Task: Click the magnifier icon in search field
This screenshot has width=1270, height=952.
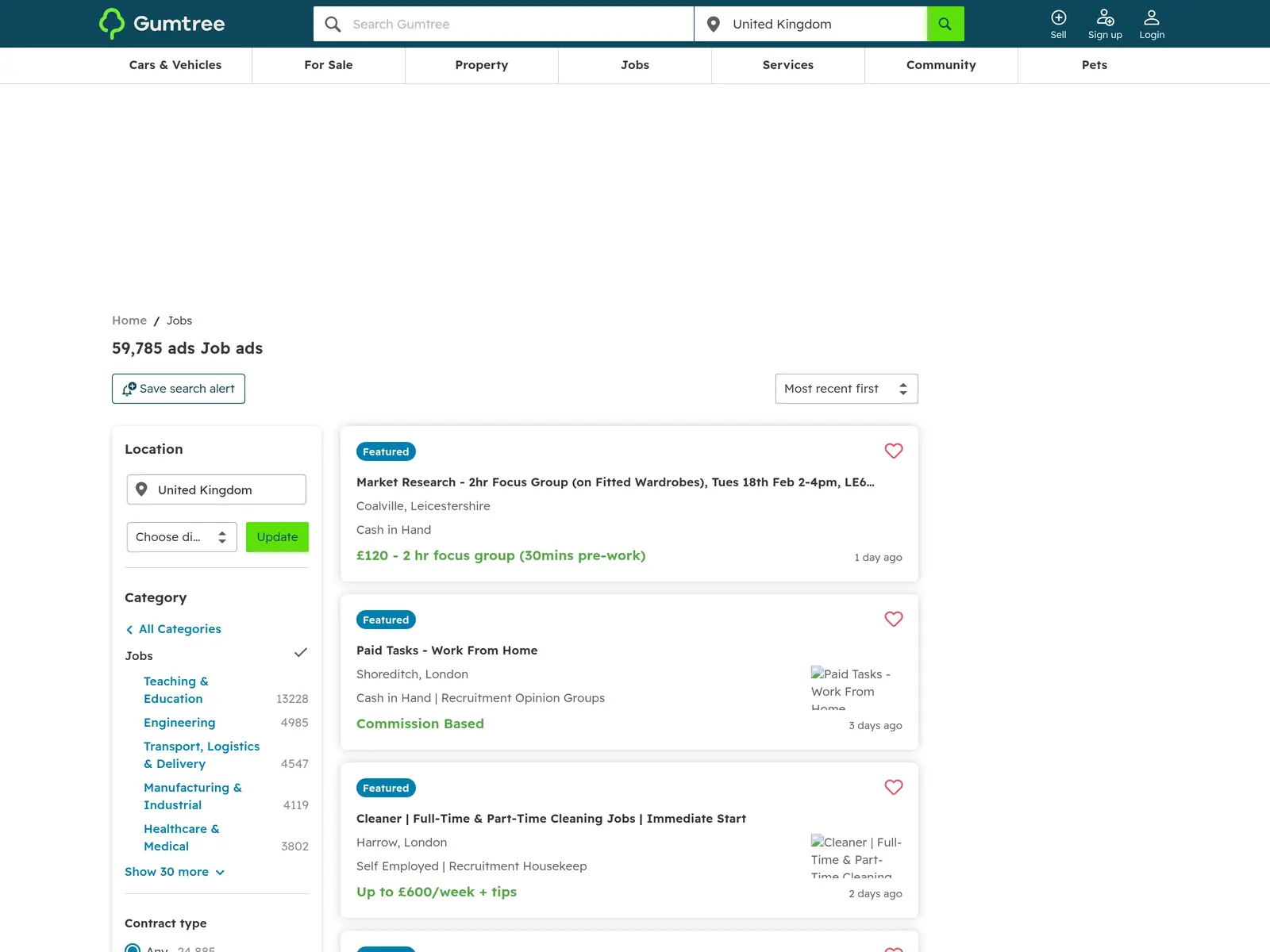Action: (333, 25)
